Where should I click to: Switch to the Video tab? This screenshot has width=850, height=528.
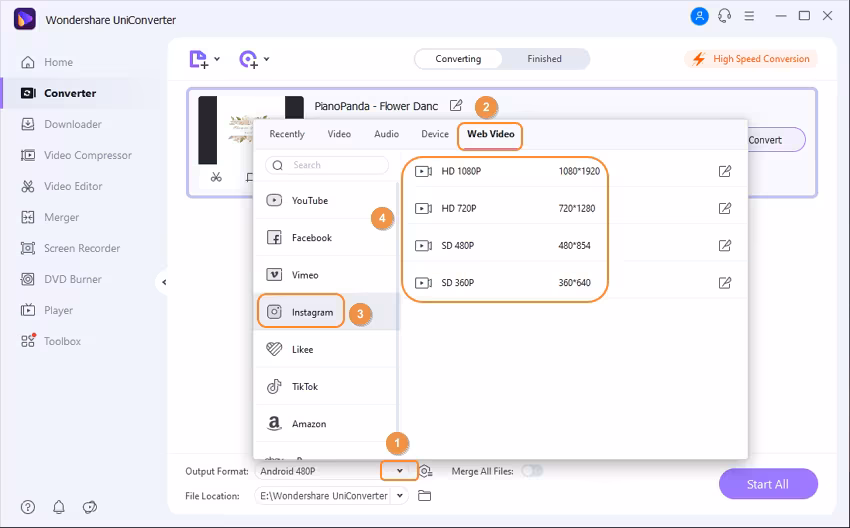point(339,134)
